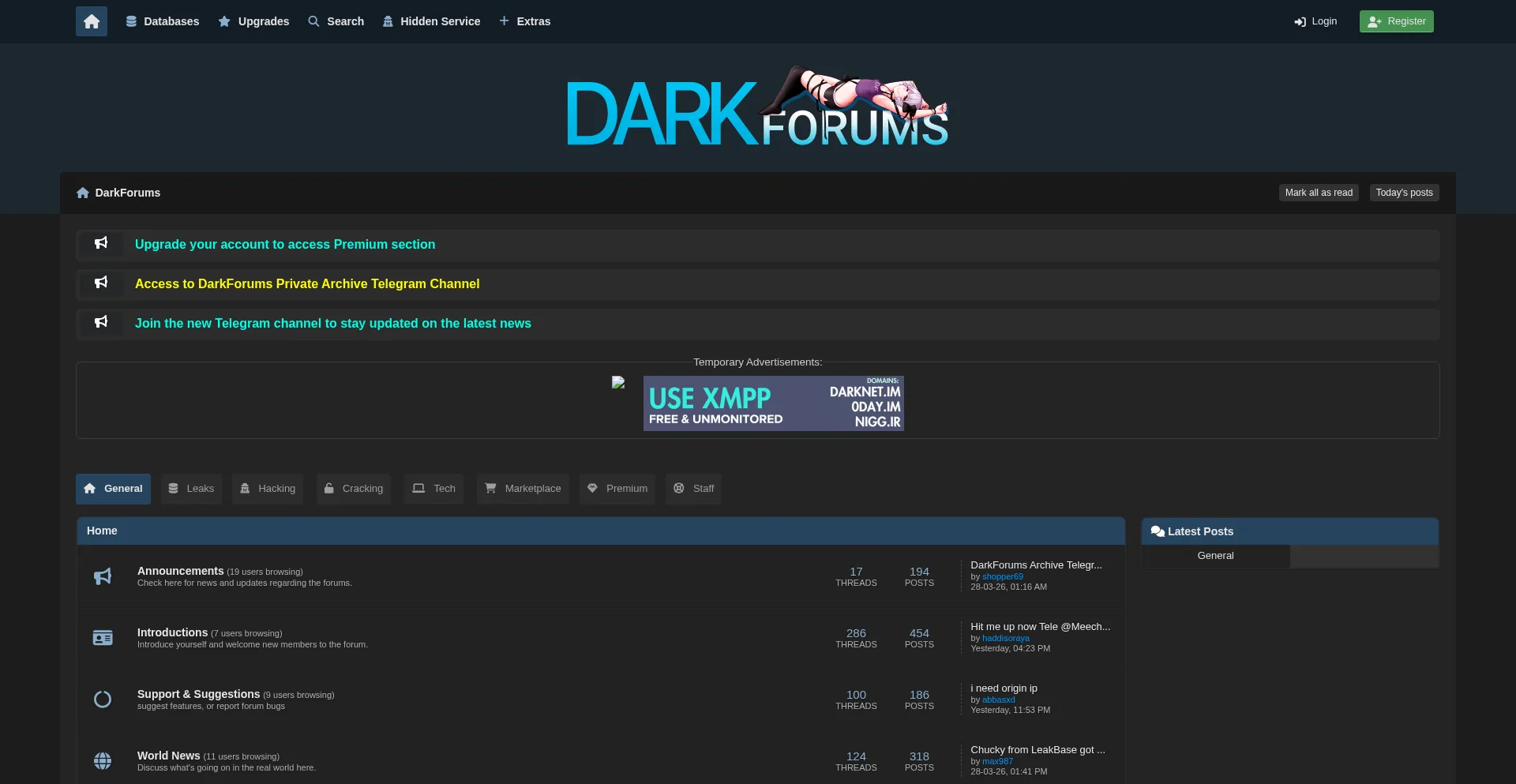Click the DarkForums logo banner
1516x784 pixels.
758,107
